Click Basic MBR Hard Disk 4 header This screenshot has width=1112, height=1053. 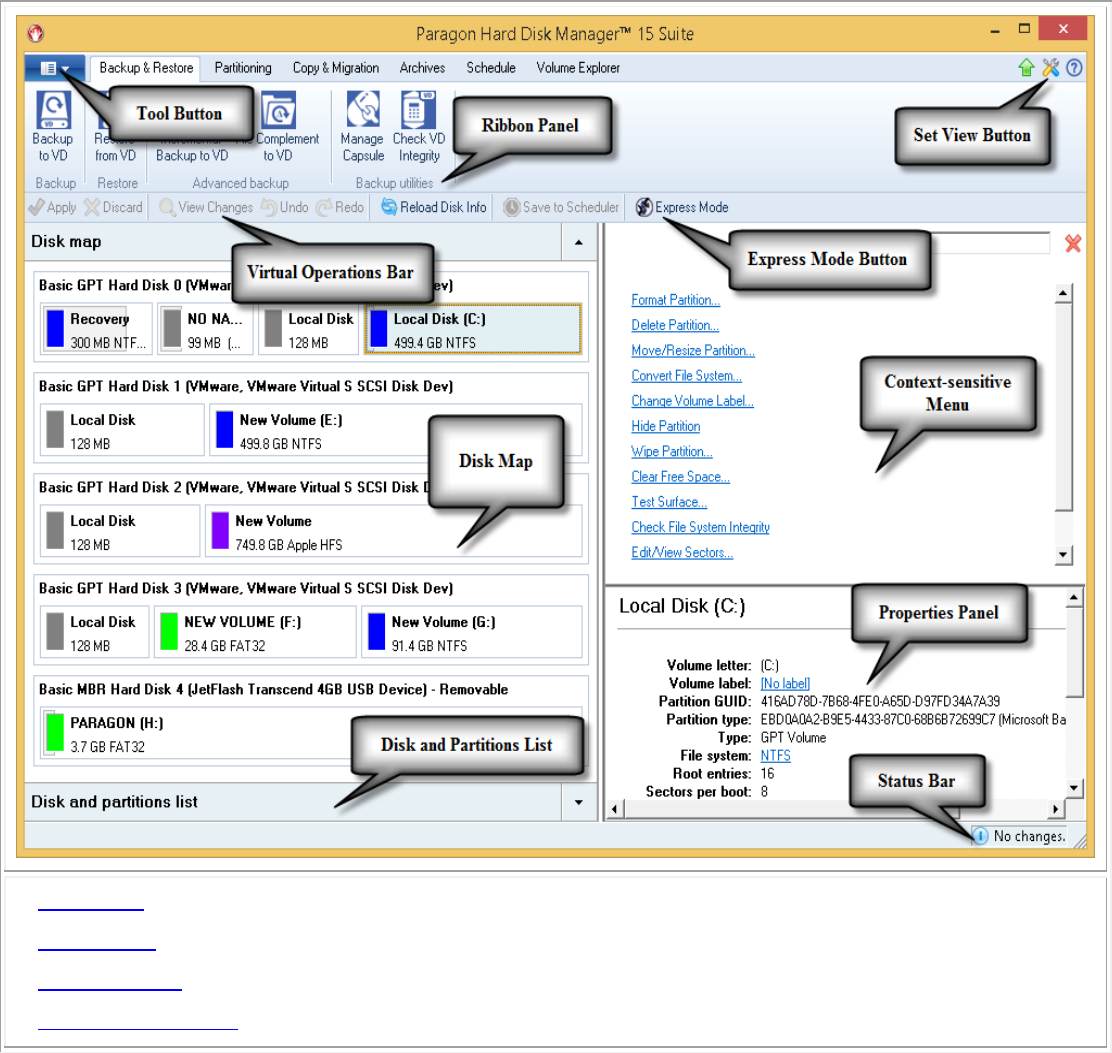click(274, 690)
